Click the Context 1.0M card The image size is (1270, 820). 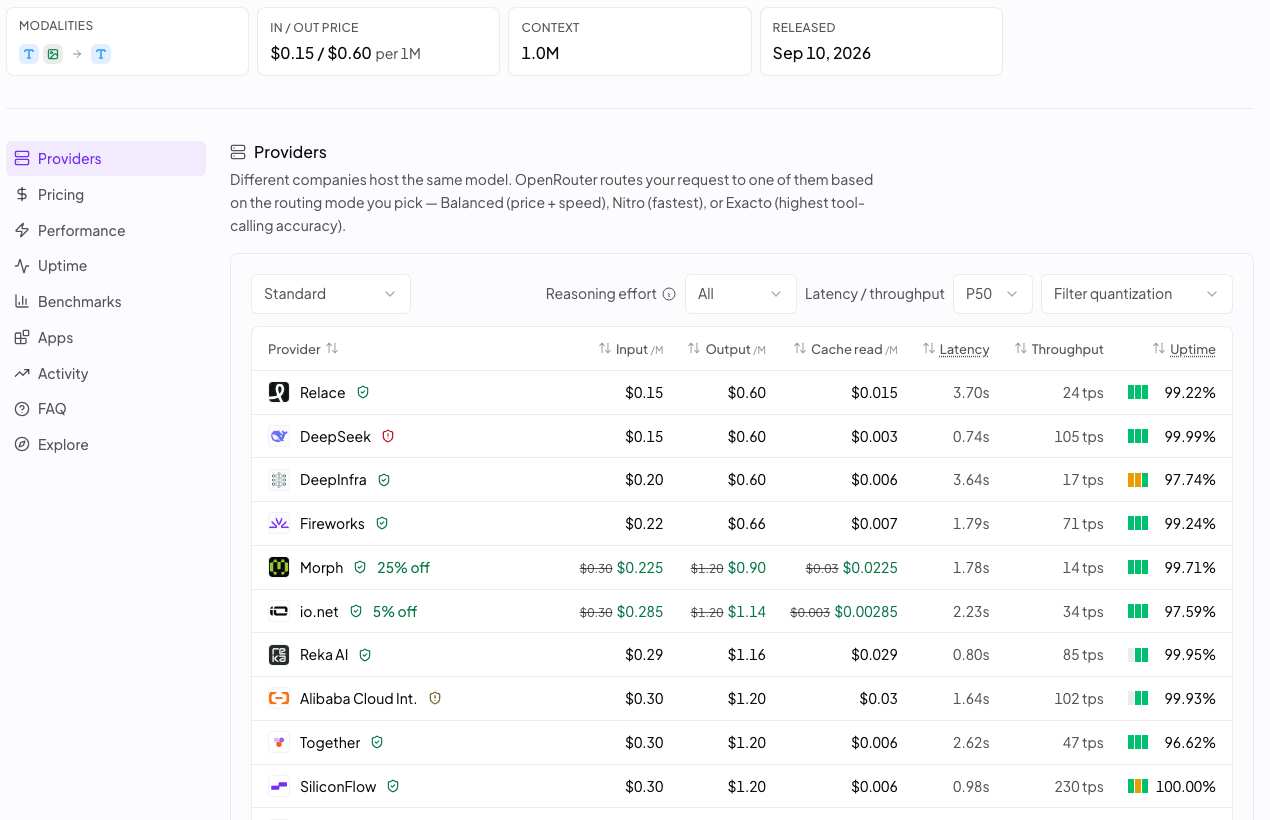(630, 41)
